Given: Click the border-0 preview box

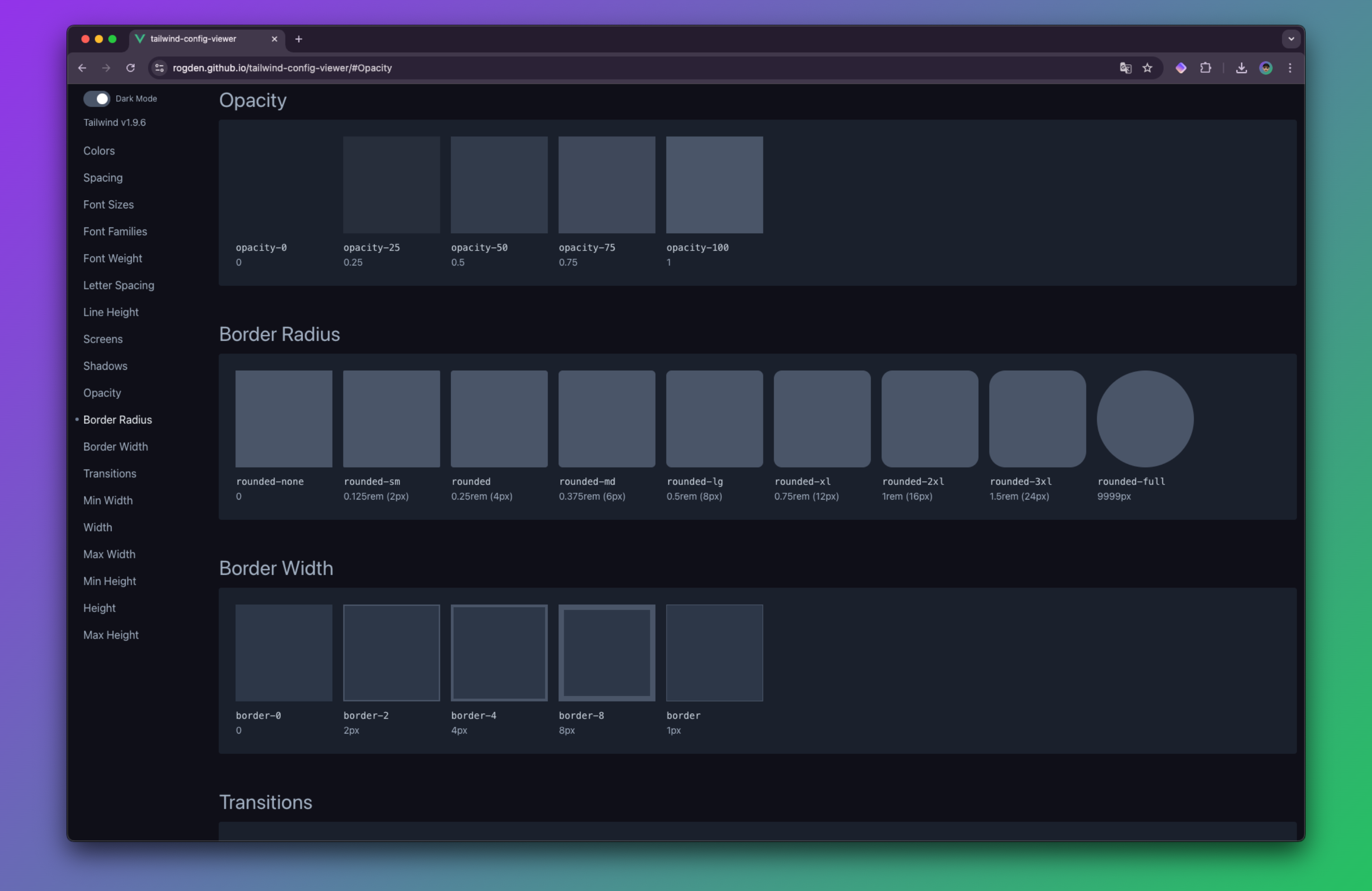Looking at the screenshot, I should pyautogui.click(x=284, y=653).
